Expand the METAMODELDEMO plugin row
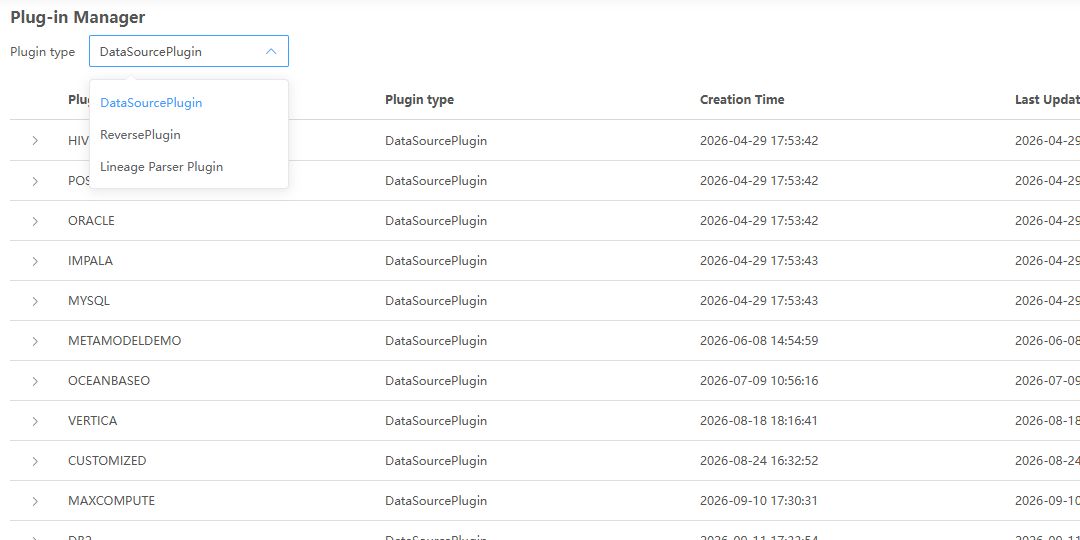 (35, 341)
